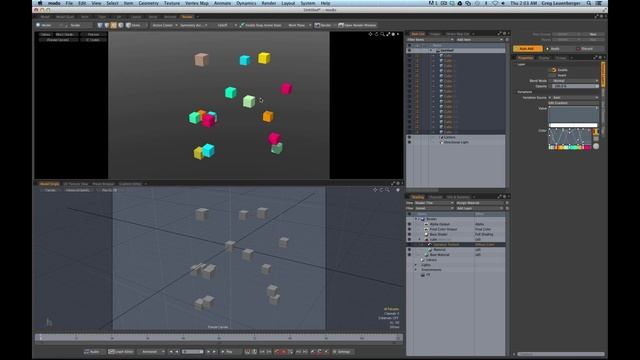
Task: Toggle visibility of Base Material layer
Action: [409, 255]
